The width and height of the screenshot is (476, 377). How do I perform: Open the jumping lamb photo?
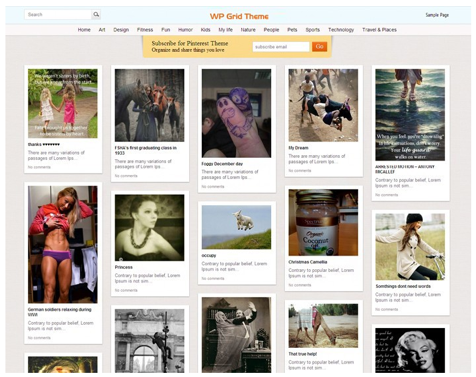tap(236, 227)
